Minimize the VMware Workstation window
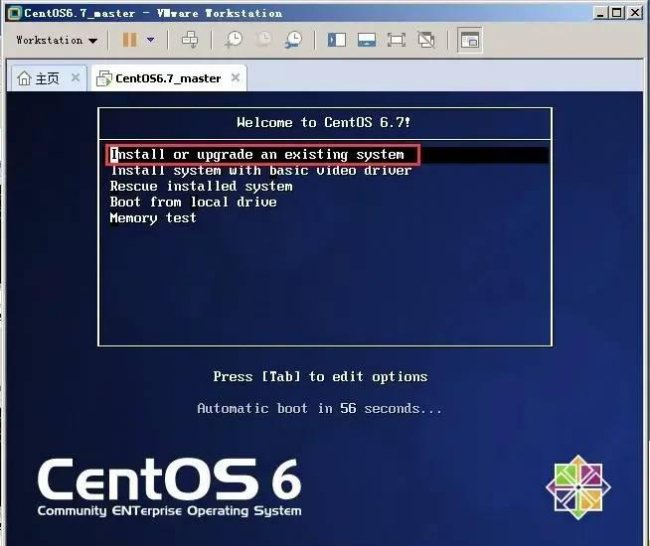This screenshot has height=546, width=650. 600,13
